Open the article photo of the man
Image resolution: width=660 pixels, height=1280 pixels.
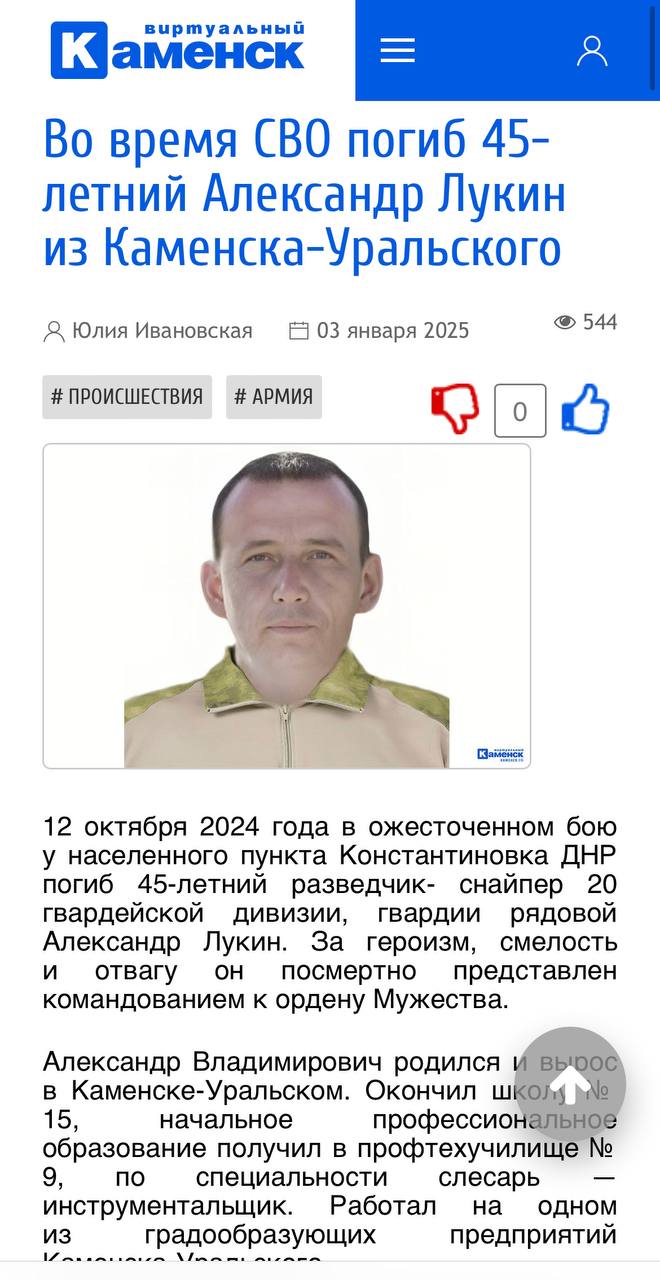pyautogui.click(x=287, y=606)
